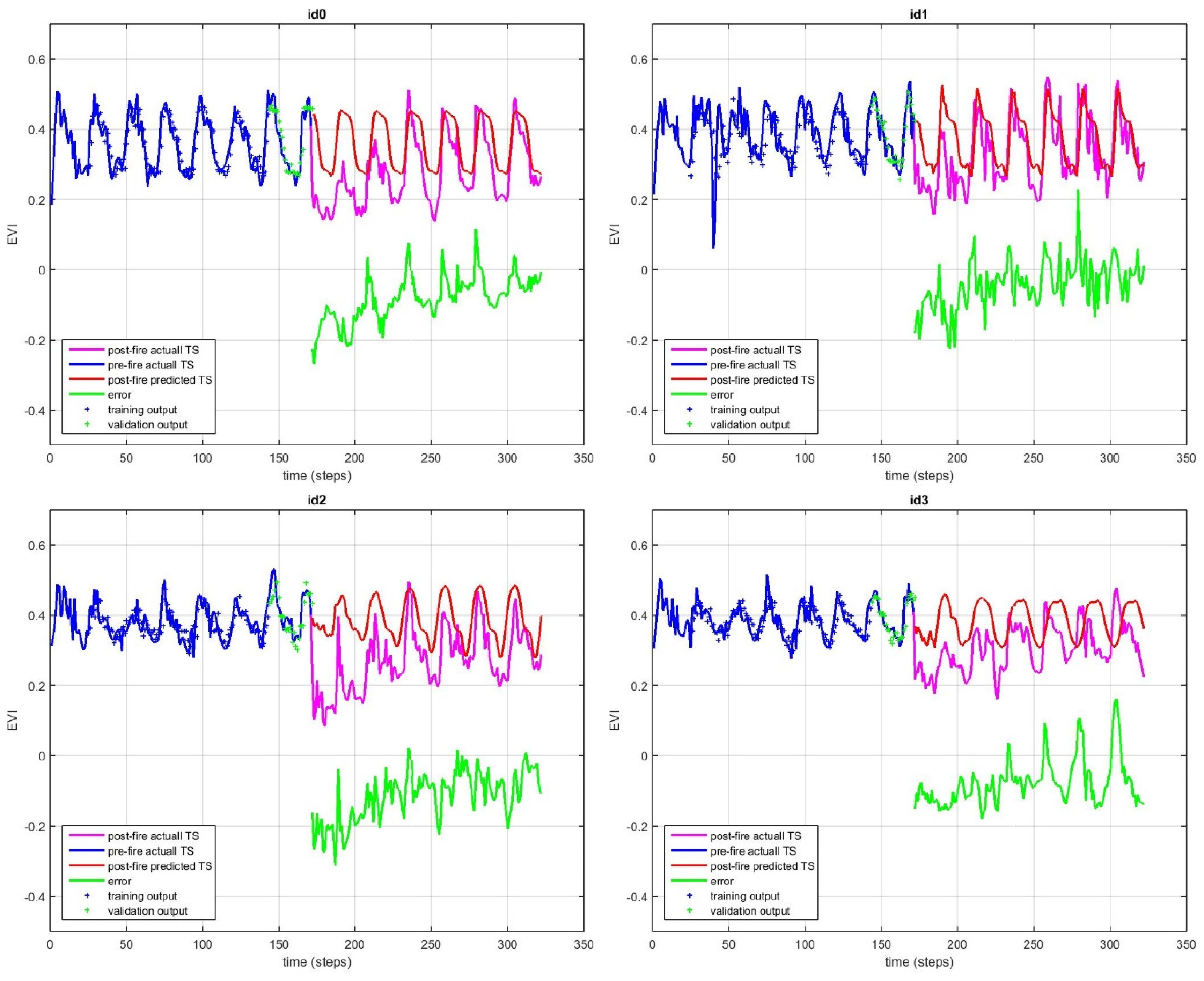The image size is (1204, 981).
Task: Select 'post-fire predicted TS' label in id0 legend
Action: point(160,380)
